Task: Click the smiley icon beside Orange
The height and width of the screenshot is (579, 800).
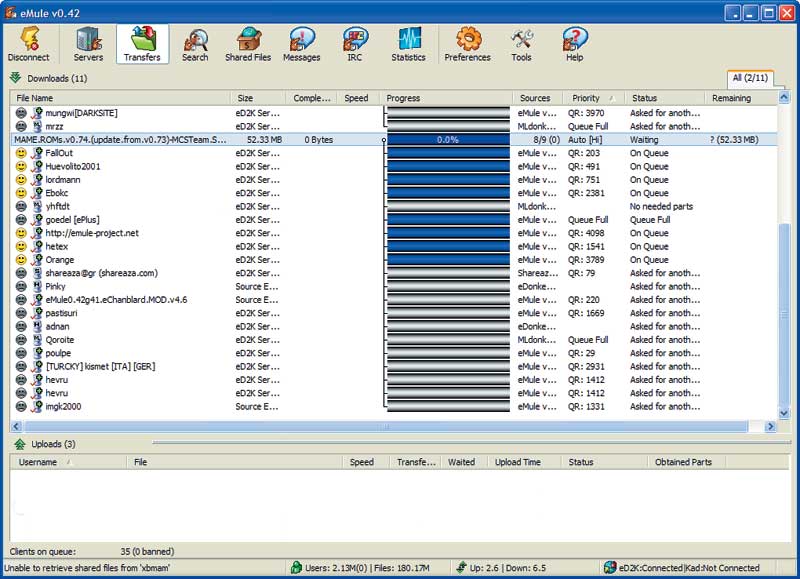Action: (21, 260)
